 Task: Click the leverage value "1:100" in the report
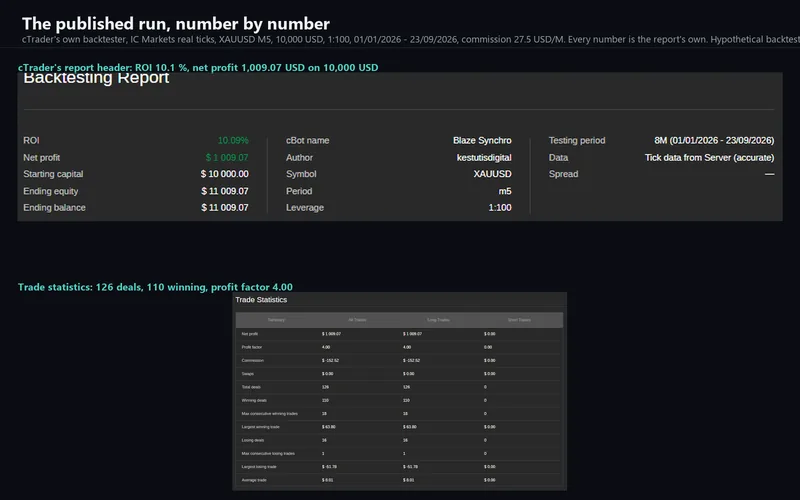499,208
